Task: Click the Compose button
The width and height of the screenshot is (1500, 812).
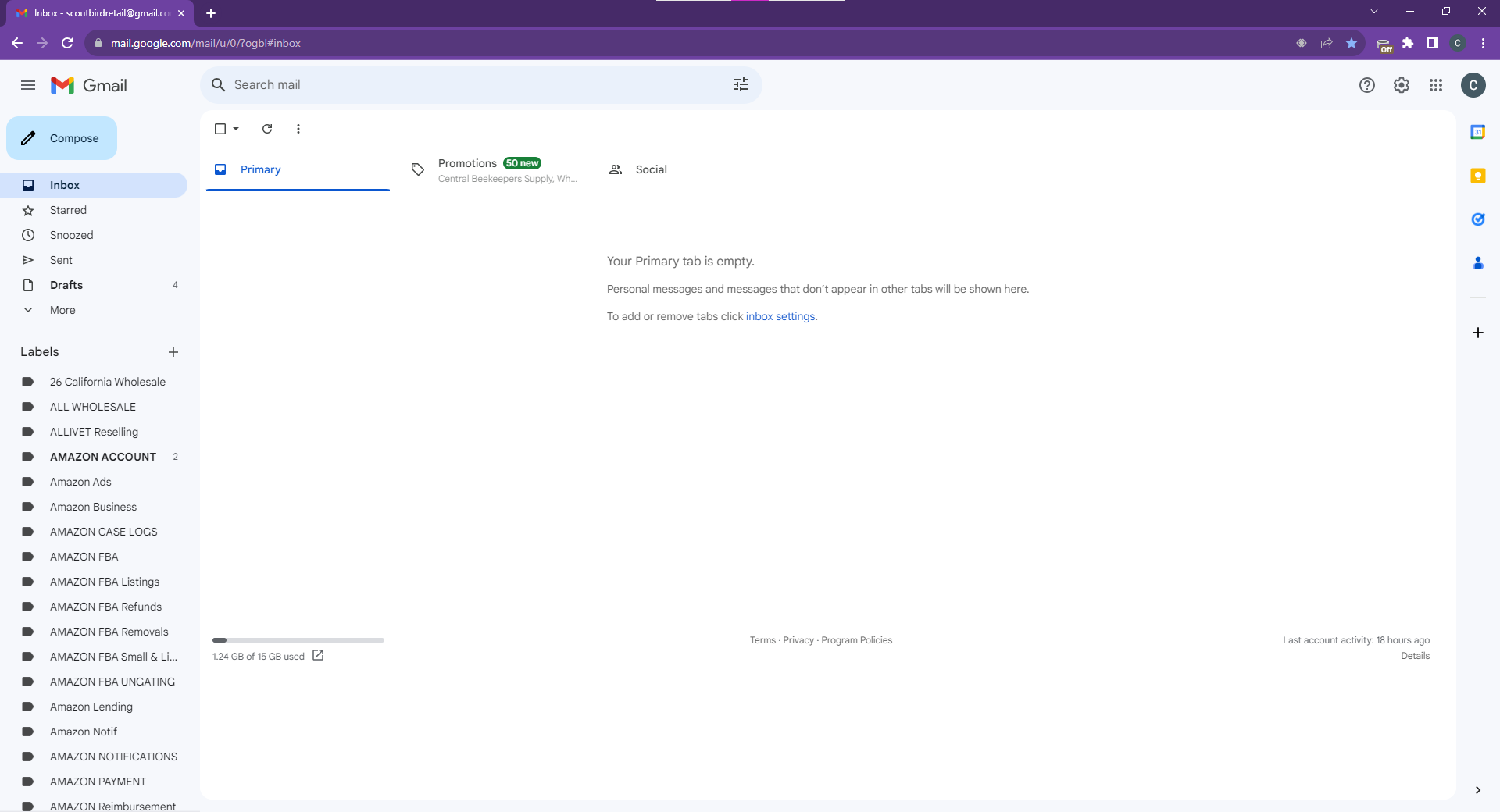Action: (62, 138)
